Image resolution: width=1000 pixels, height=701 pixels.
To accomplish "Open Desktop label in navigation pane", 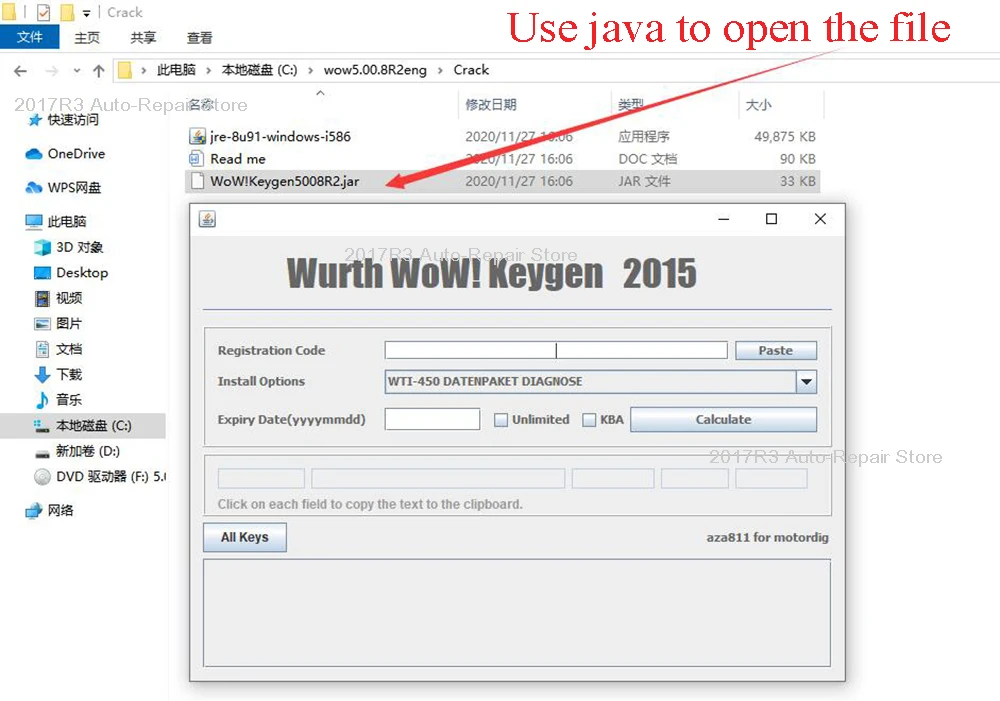I will pos(82,272).
